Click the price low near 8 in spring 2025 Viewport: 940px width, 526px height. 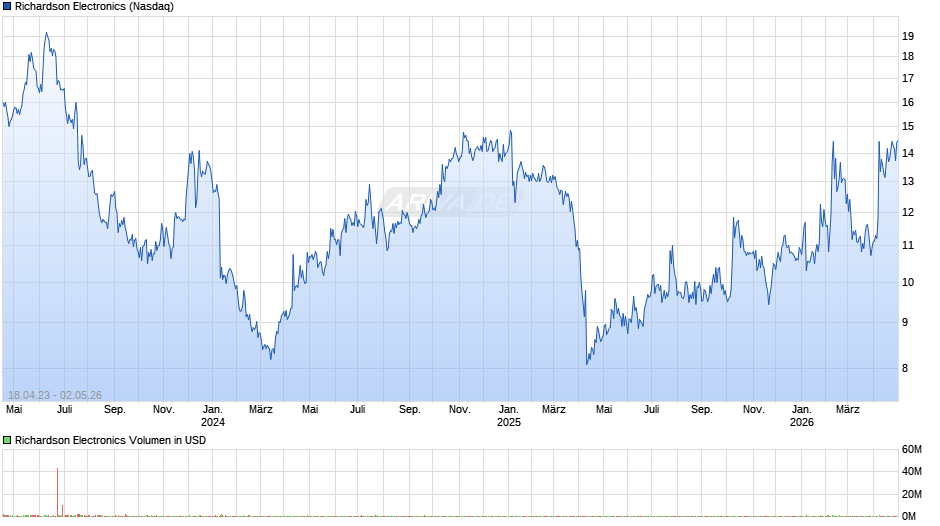click(x=587, y=363)
